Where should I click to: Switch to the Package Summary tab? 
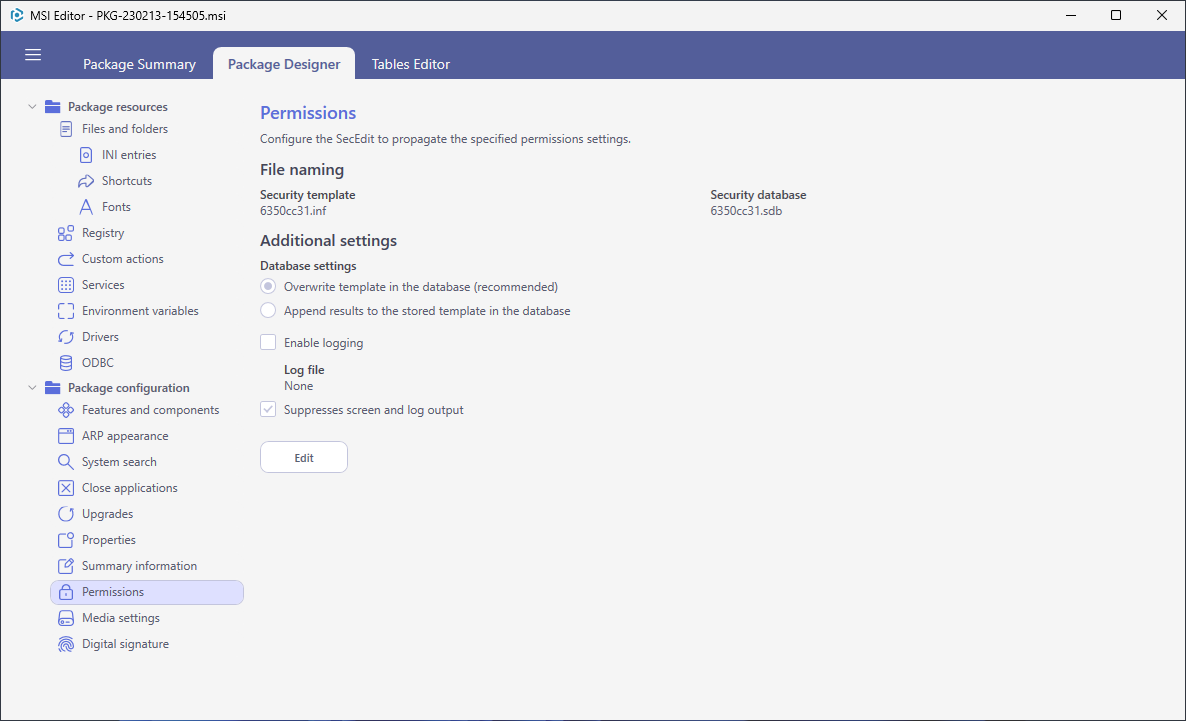(139, 64)
